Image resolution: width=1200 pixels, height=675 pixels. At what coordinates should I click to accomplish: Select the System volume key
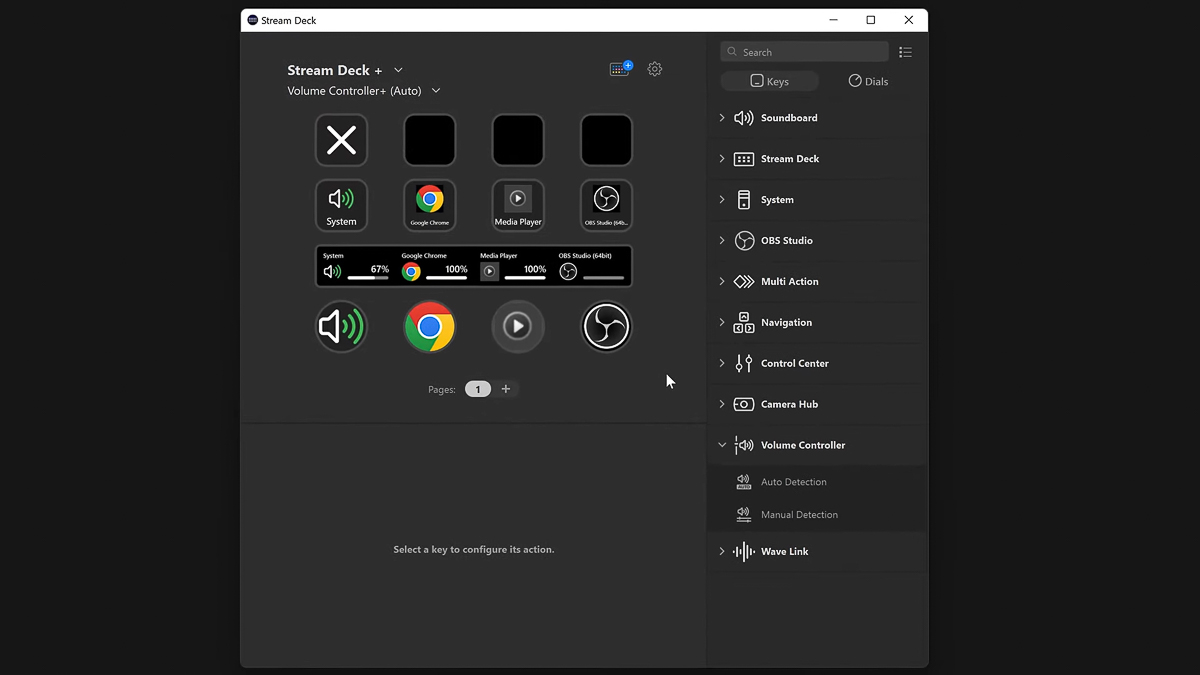coord(341,205)
